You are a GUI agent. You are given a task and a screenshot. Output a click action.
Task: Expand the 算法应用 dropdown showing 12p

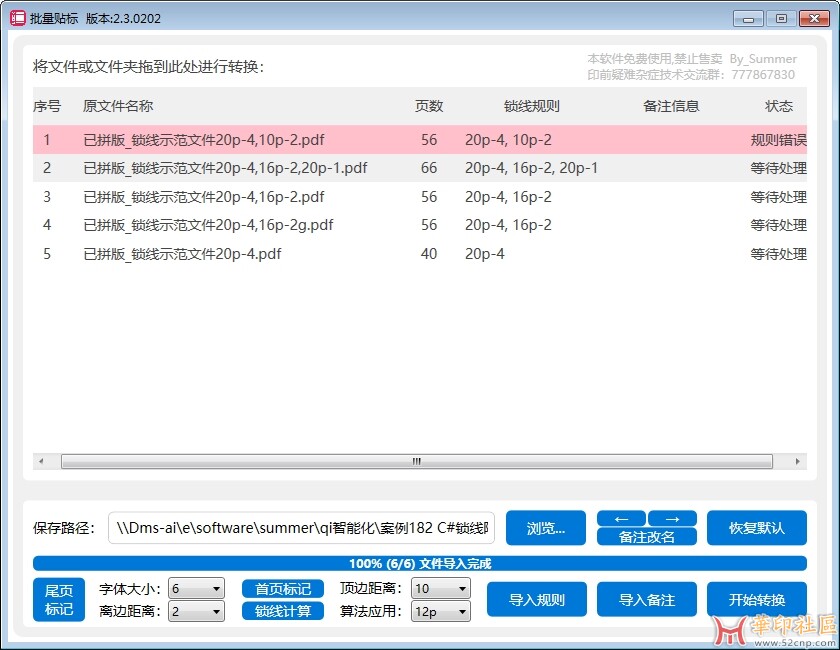pos(440,611)
